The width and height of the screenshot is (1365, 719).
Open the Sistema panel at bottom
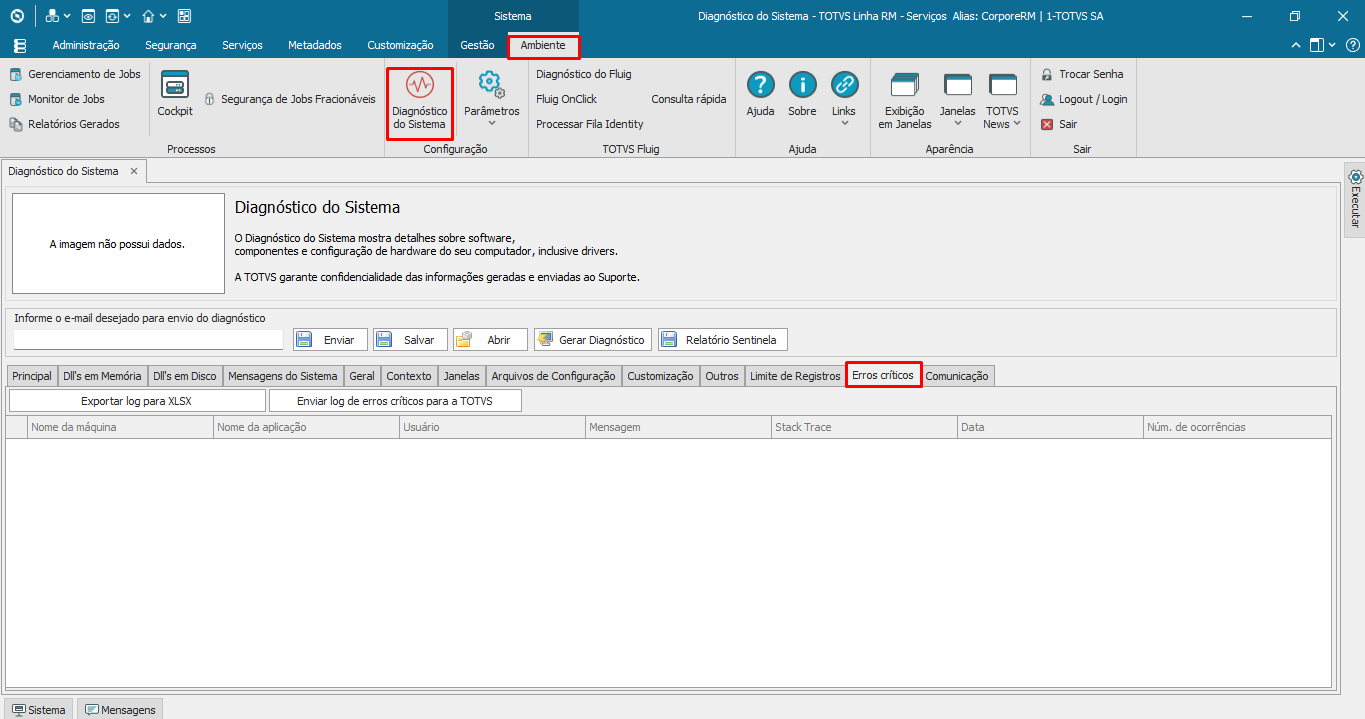(x=39, y=710)
